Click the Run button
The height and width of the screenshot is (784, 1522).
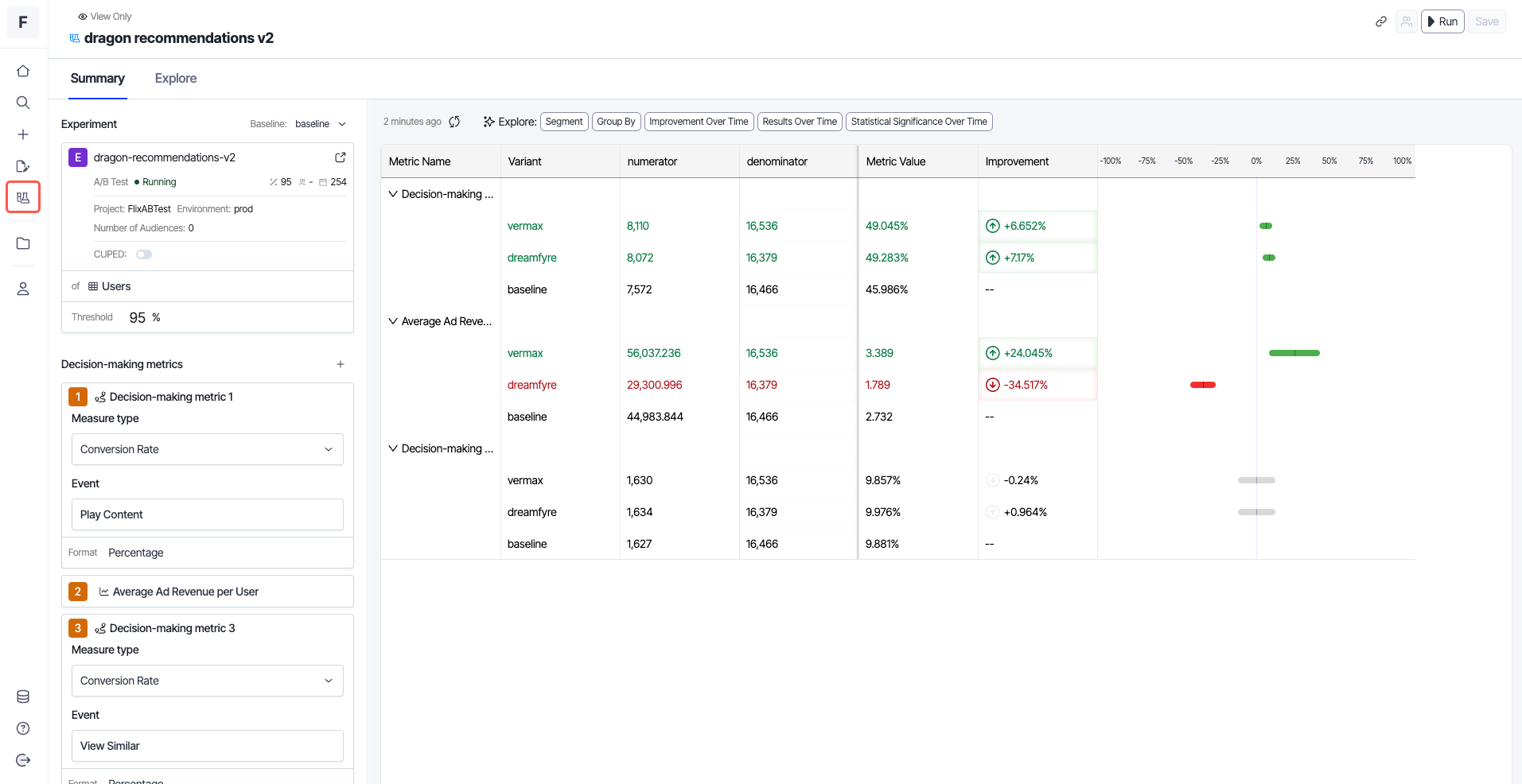tap(1442, 21)
